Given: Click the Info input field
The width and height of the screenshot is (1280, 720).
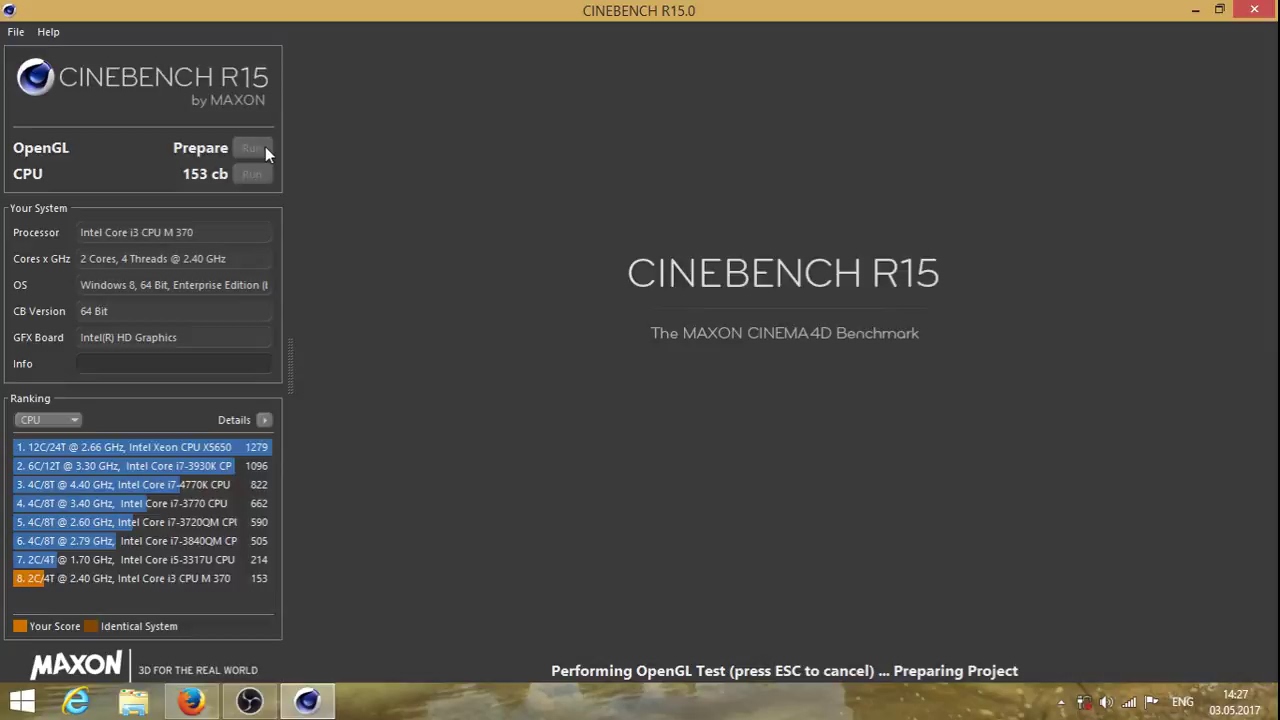Looking at the screenshot, I should (x=174, y=364).
